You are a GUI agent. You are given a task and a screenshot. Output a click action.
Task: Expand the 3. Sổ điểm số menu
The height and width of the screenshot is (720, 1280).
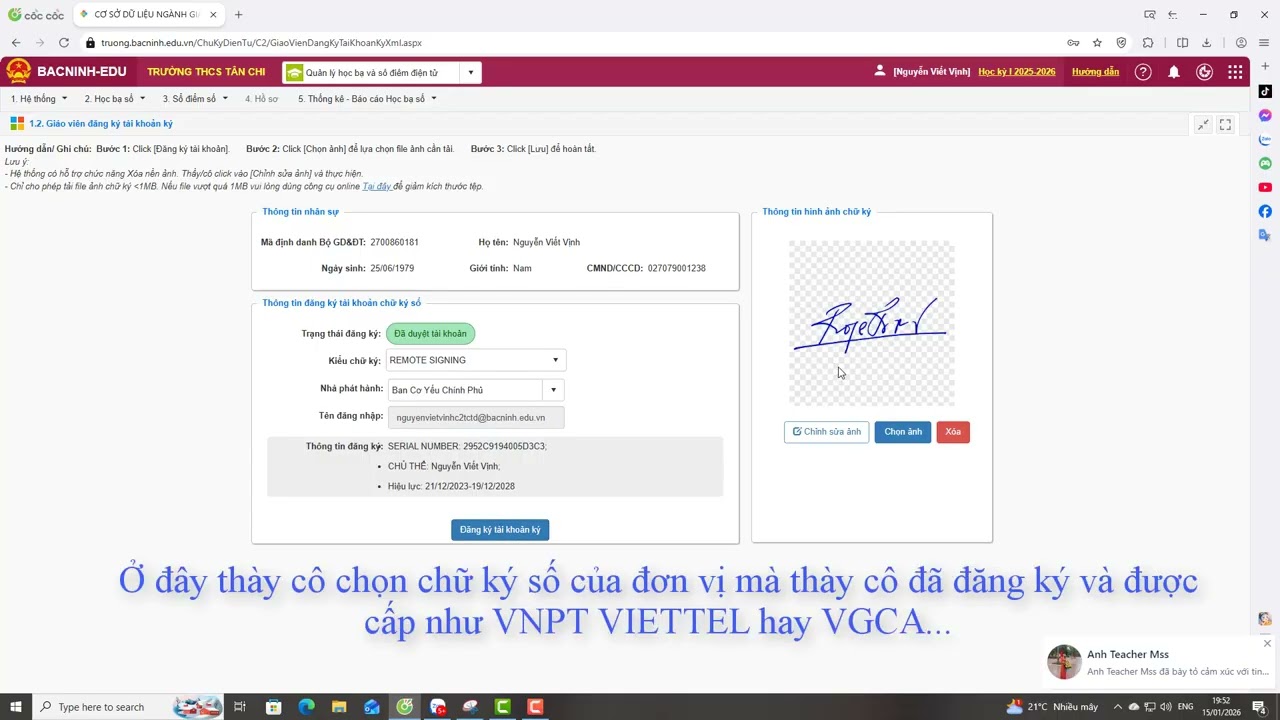[x=195, y=99]
